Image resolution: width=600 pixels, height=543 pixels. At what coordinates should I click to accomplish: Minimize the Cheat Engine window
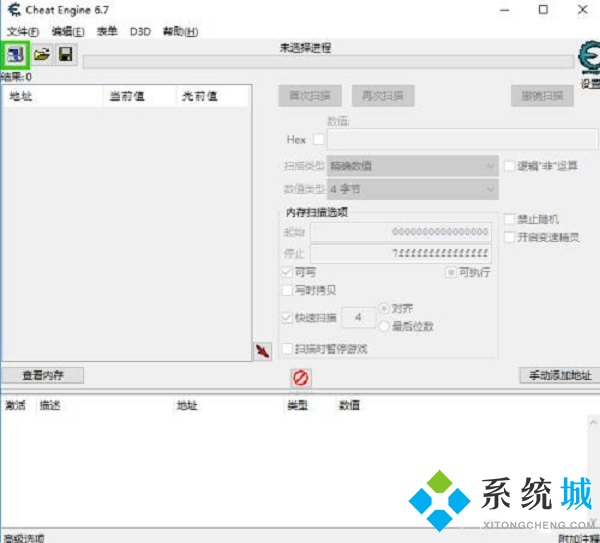505,10
